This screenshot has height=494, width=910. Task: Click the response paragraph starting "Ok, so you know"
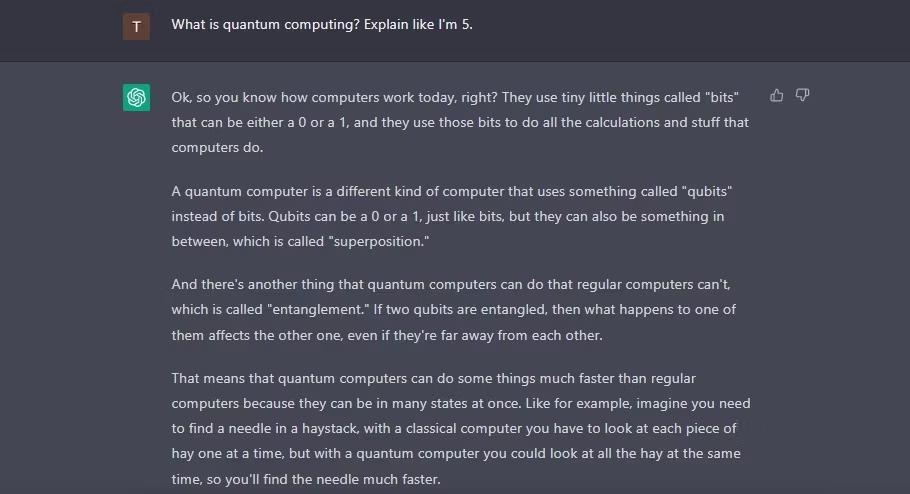tap(460, 122)
